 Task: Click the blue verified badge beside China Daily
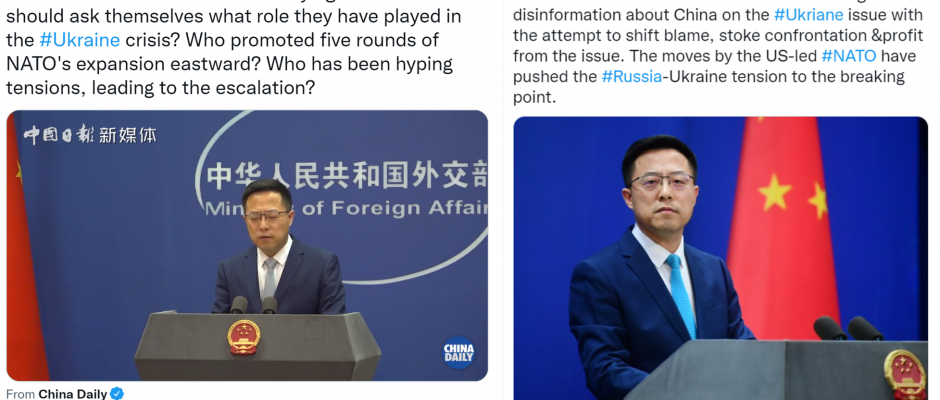117,393
